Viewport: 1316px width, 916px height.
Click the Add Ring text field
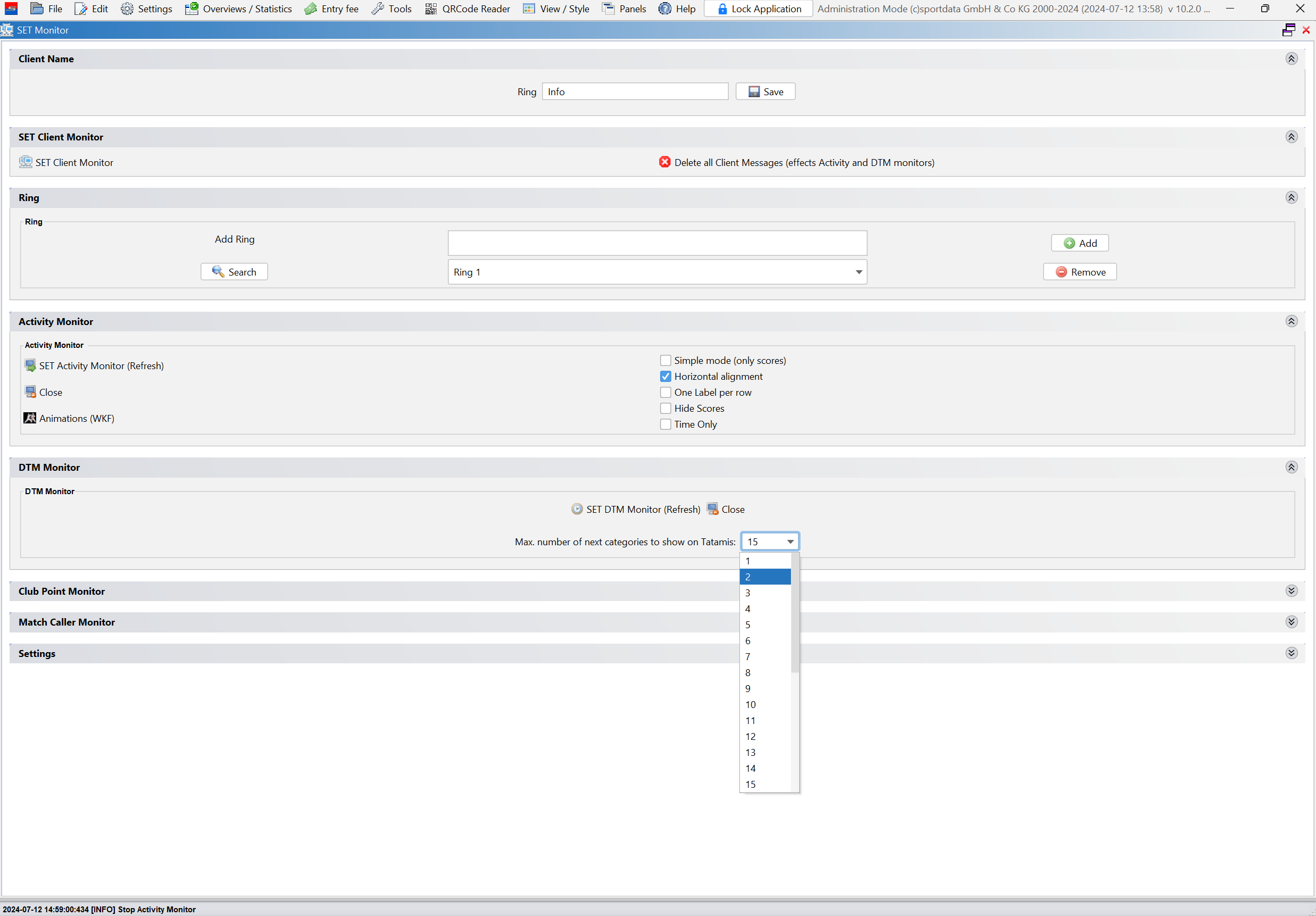[657, 243]
